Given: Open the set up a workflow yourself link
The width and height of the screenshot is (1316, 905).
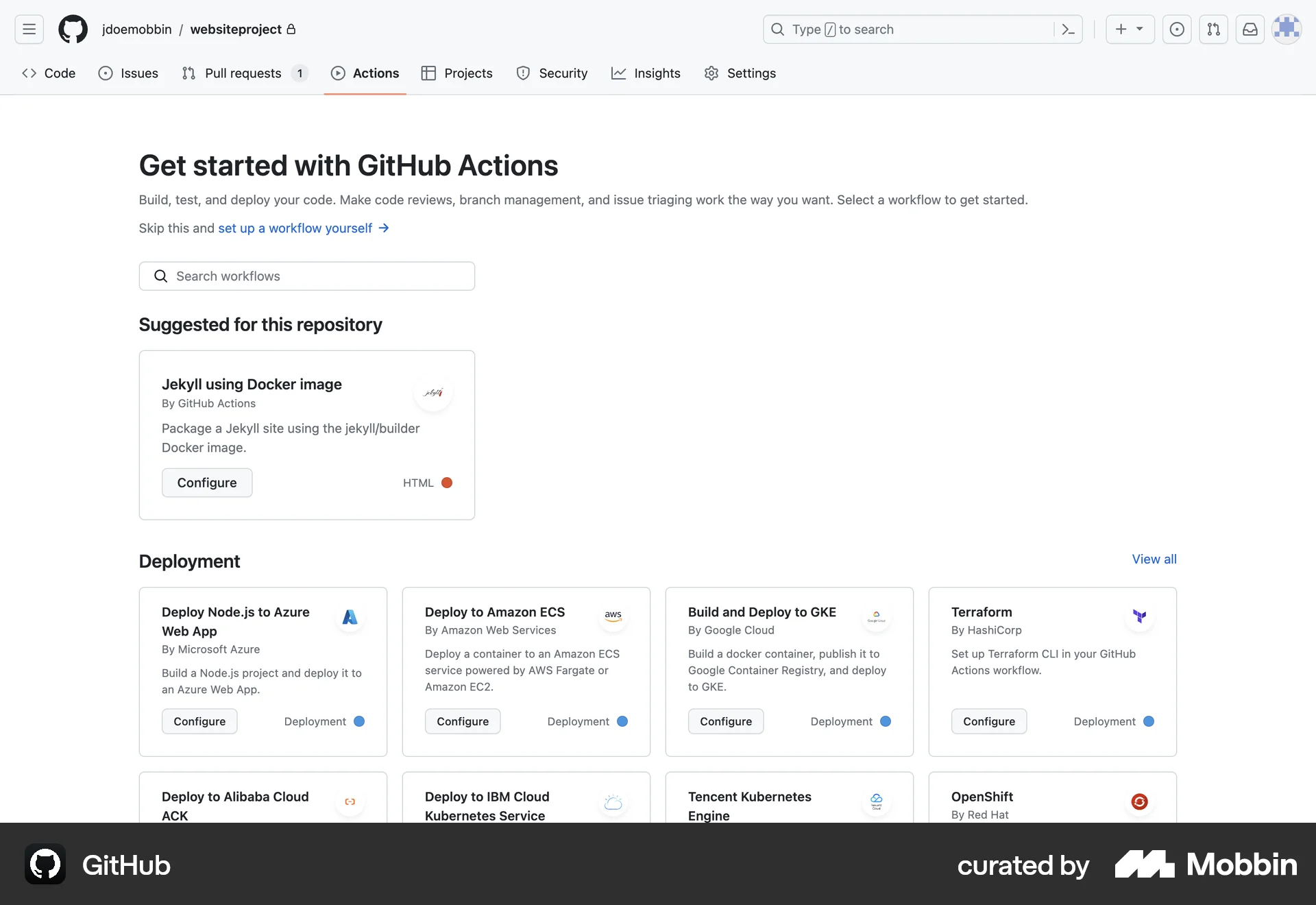Looking at the screenshot, I should click(293, 228).
